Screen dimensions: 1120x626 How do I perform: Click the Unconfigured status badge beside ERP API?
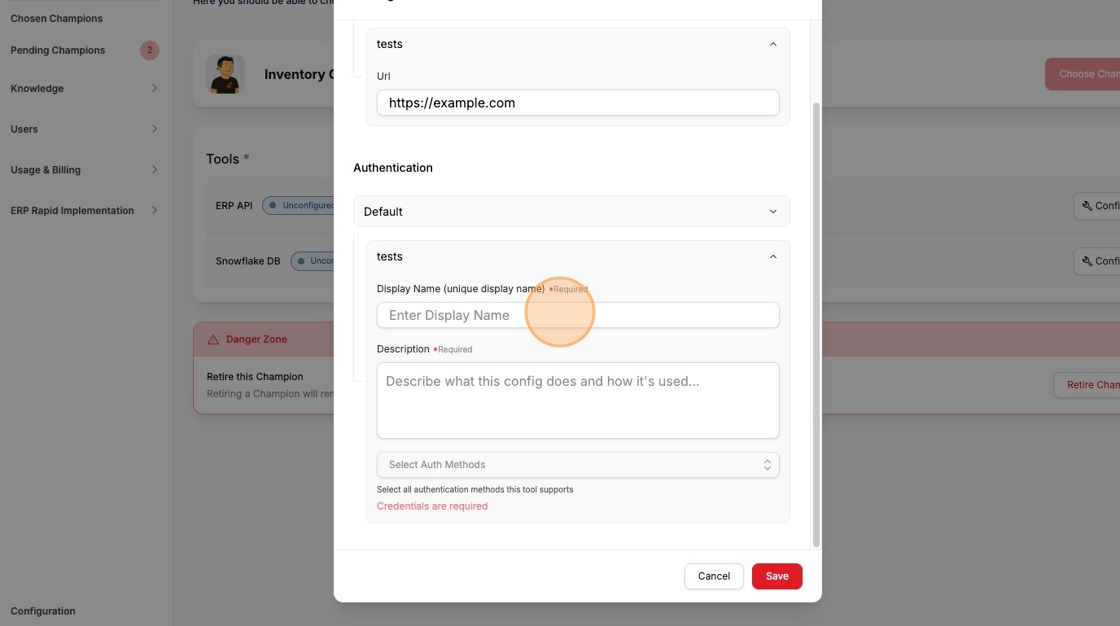(x=300, y=205)
